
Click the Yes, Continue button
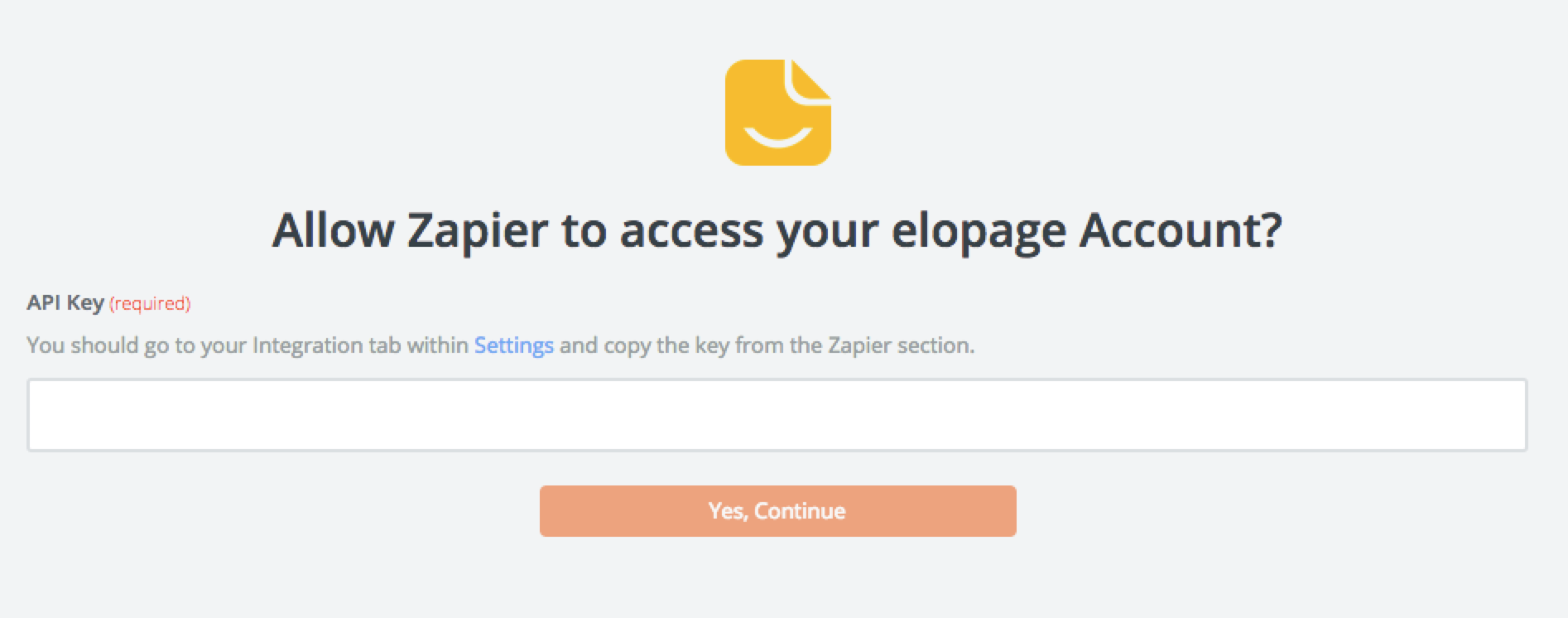pyautogui.click(x=777, y=511)
